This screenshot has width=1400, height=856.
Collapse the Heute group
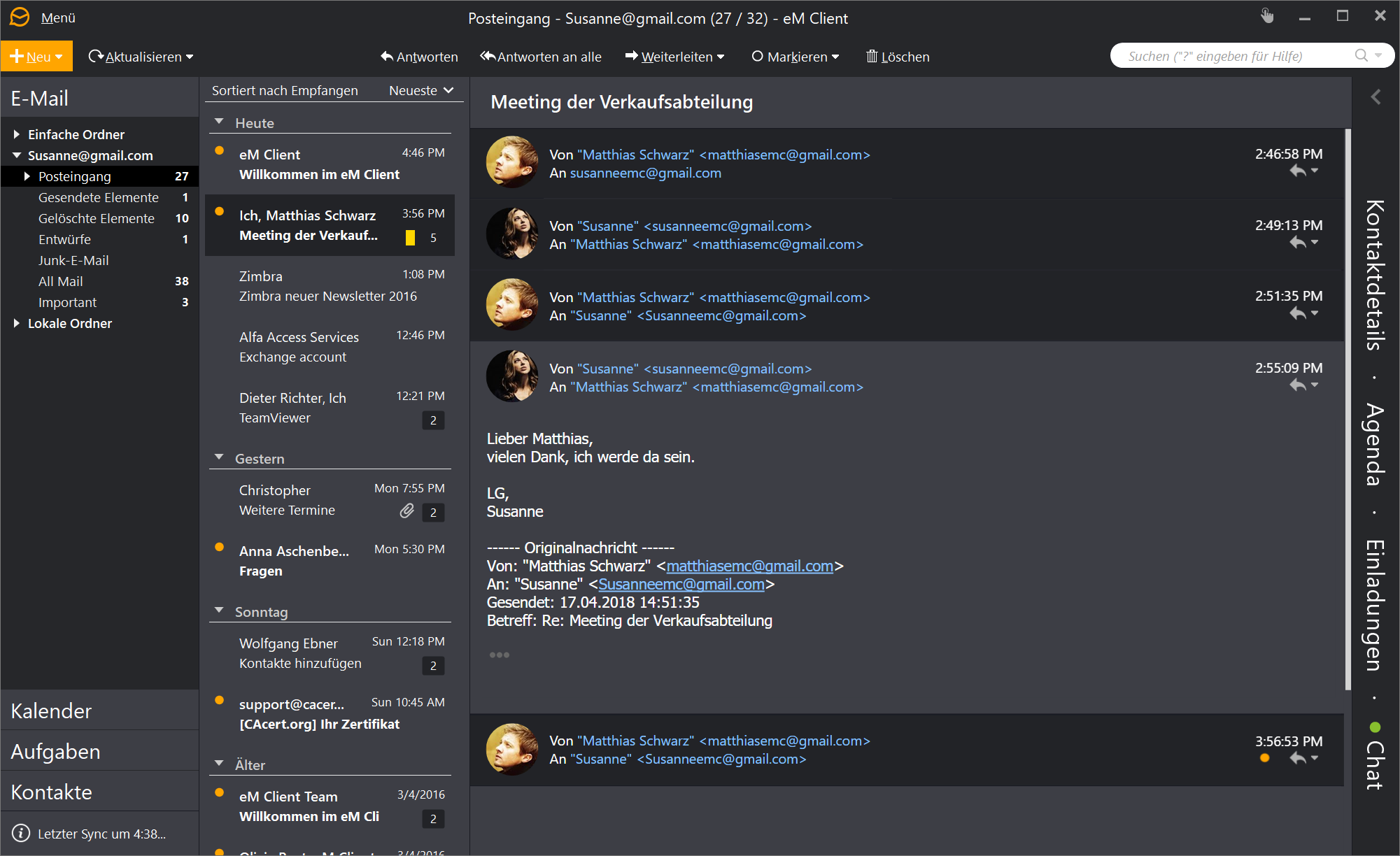219,122
